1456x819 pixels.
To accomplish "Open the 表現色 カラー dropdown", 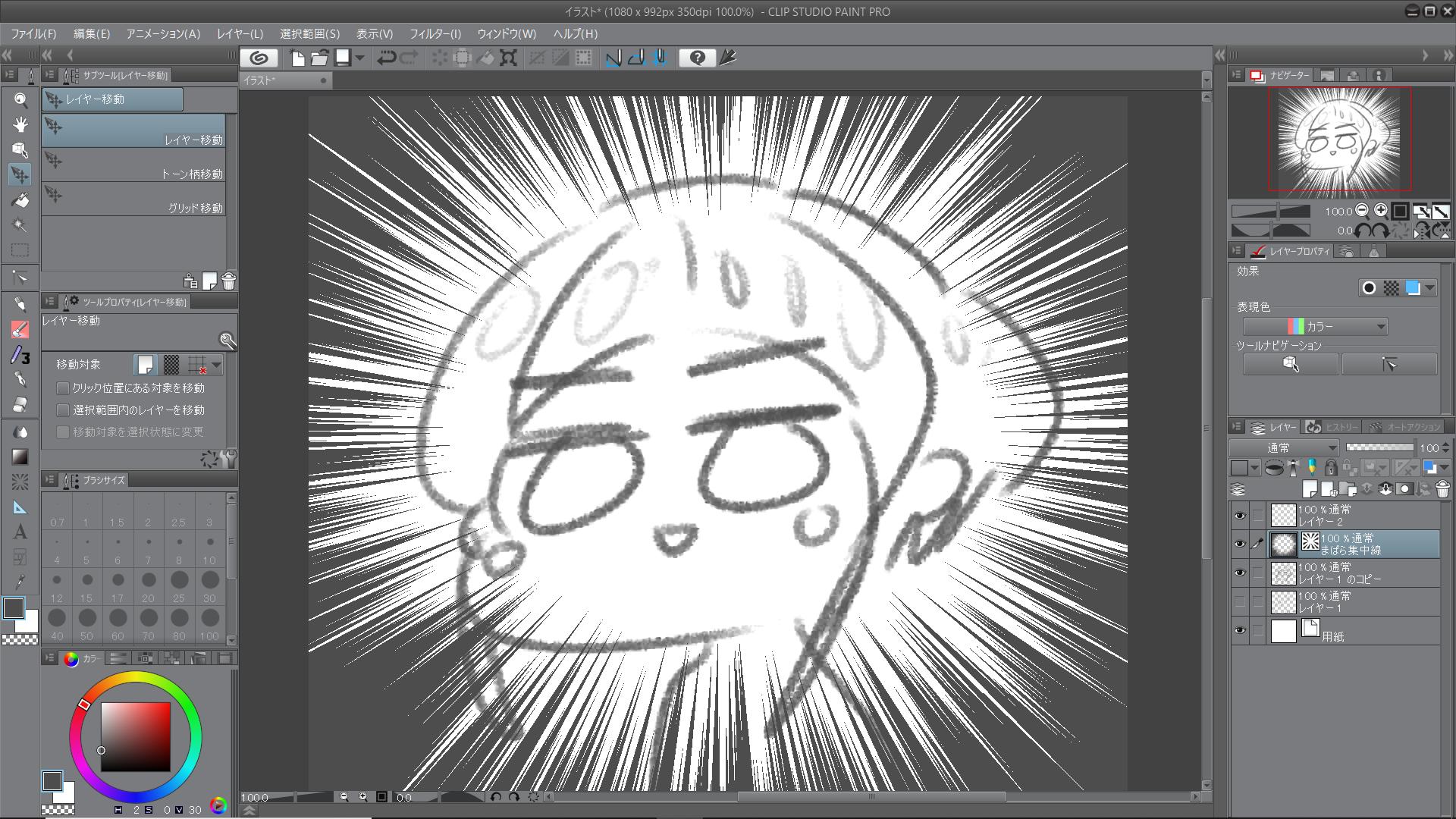I will click(1315, 327).
